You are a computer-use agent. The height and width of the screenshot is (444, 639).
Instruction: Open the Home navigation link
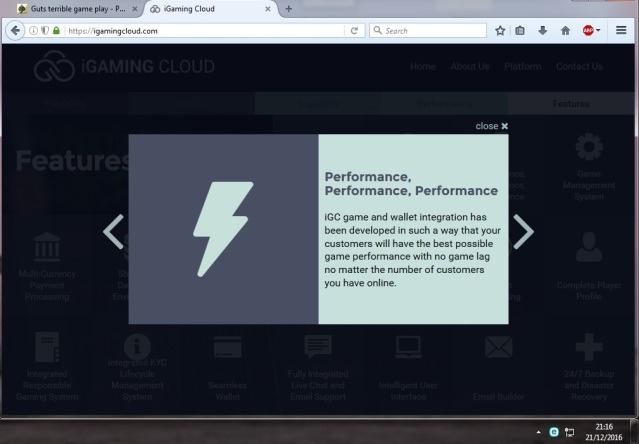click(423, 66)
